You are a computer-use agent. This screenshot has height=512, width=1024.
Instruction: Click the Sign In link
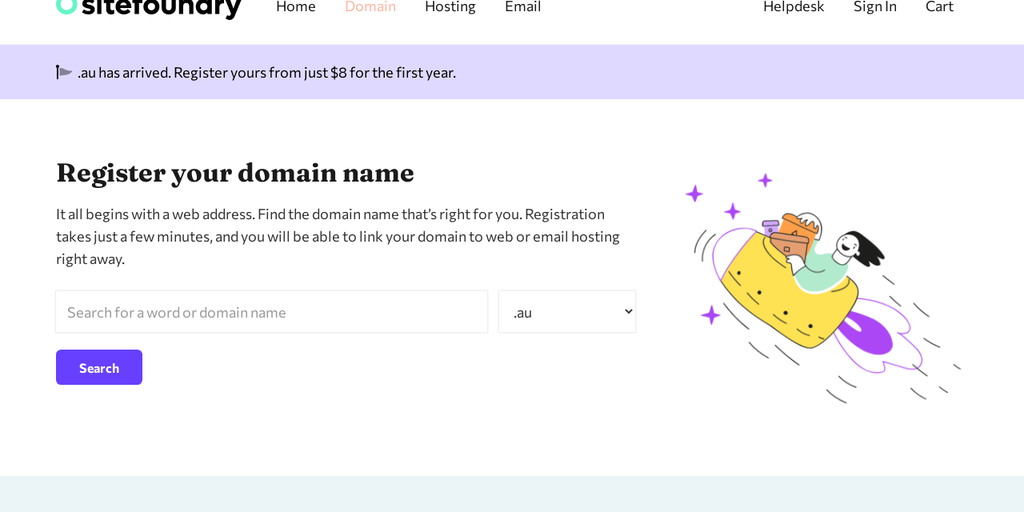[874, 7]
